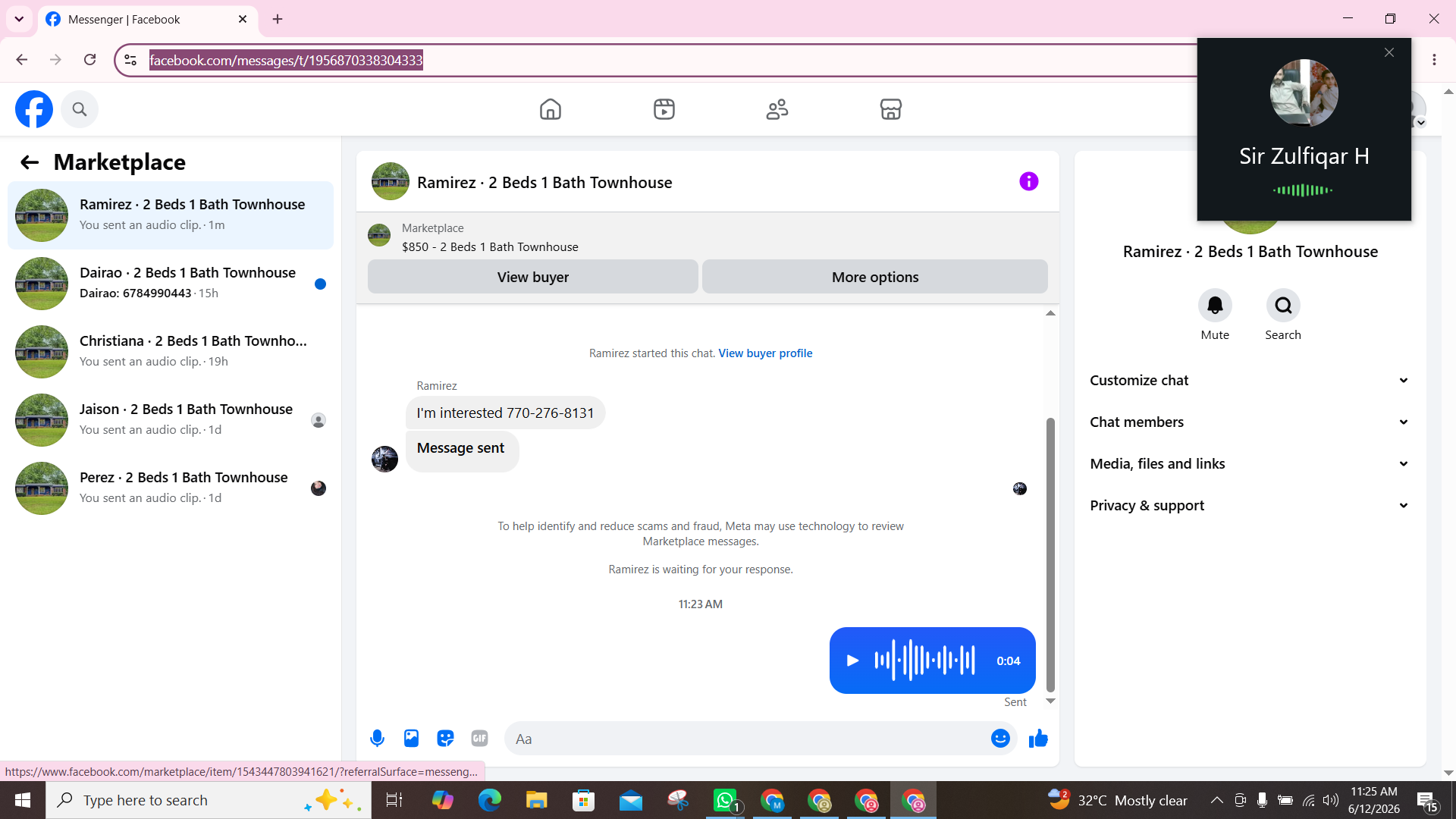Click the View buyer button
Viewport: 1456px width, 819px height.
pyautogui.click(x=533, y=277)
